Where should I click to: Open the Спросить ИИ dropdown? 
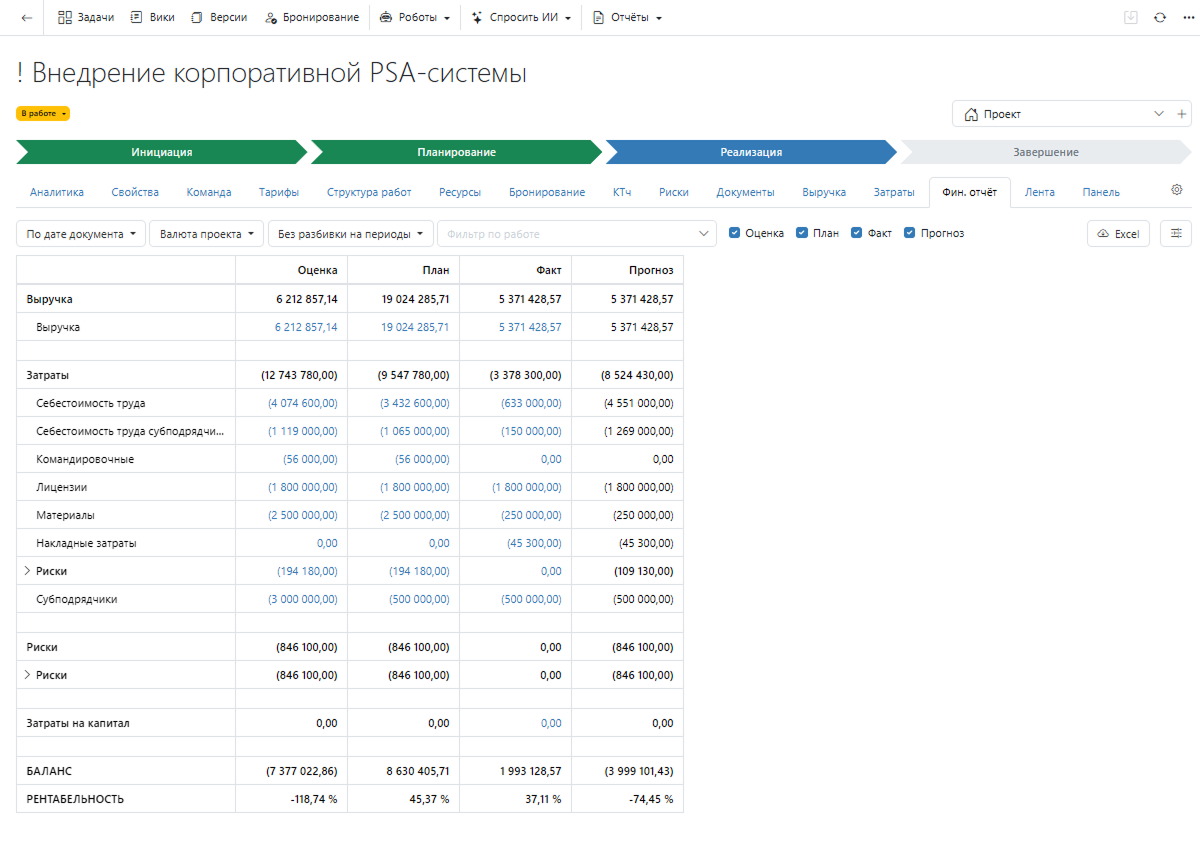[520, 18]
